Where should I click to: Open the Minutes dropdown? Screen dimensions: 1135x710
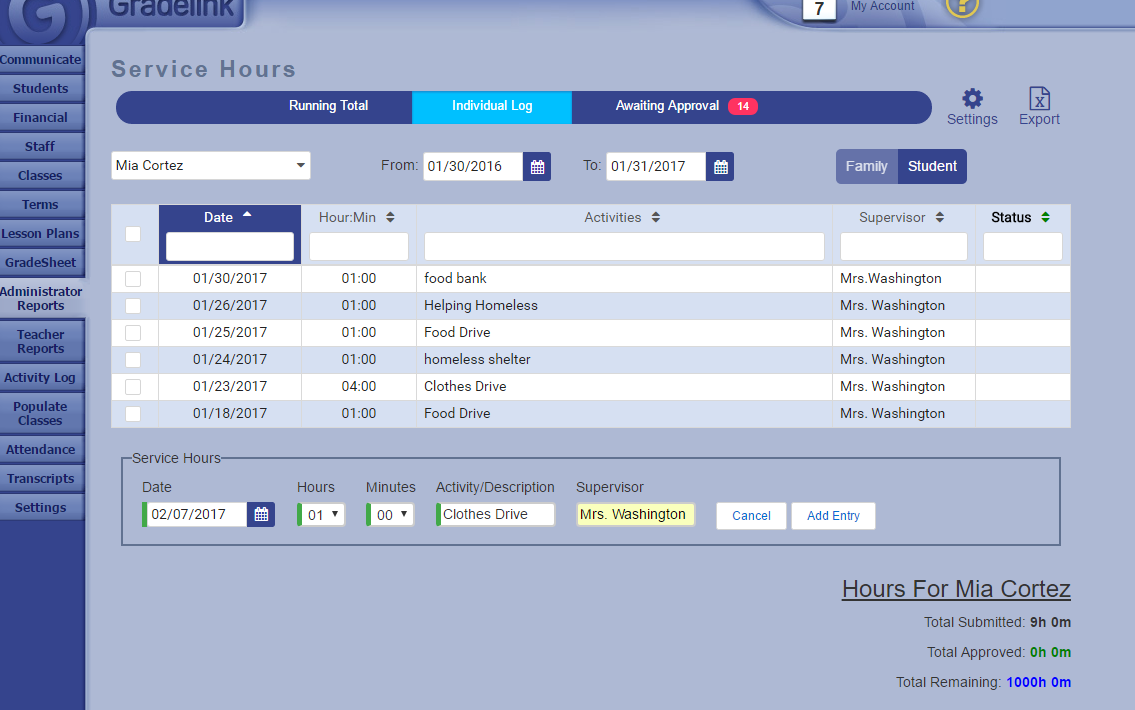pyautogui.click(x=390, y=515)
